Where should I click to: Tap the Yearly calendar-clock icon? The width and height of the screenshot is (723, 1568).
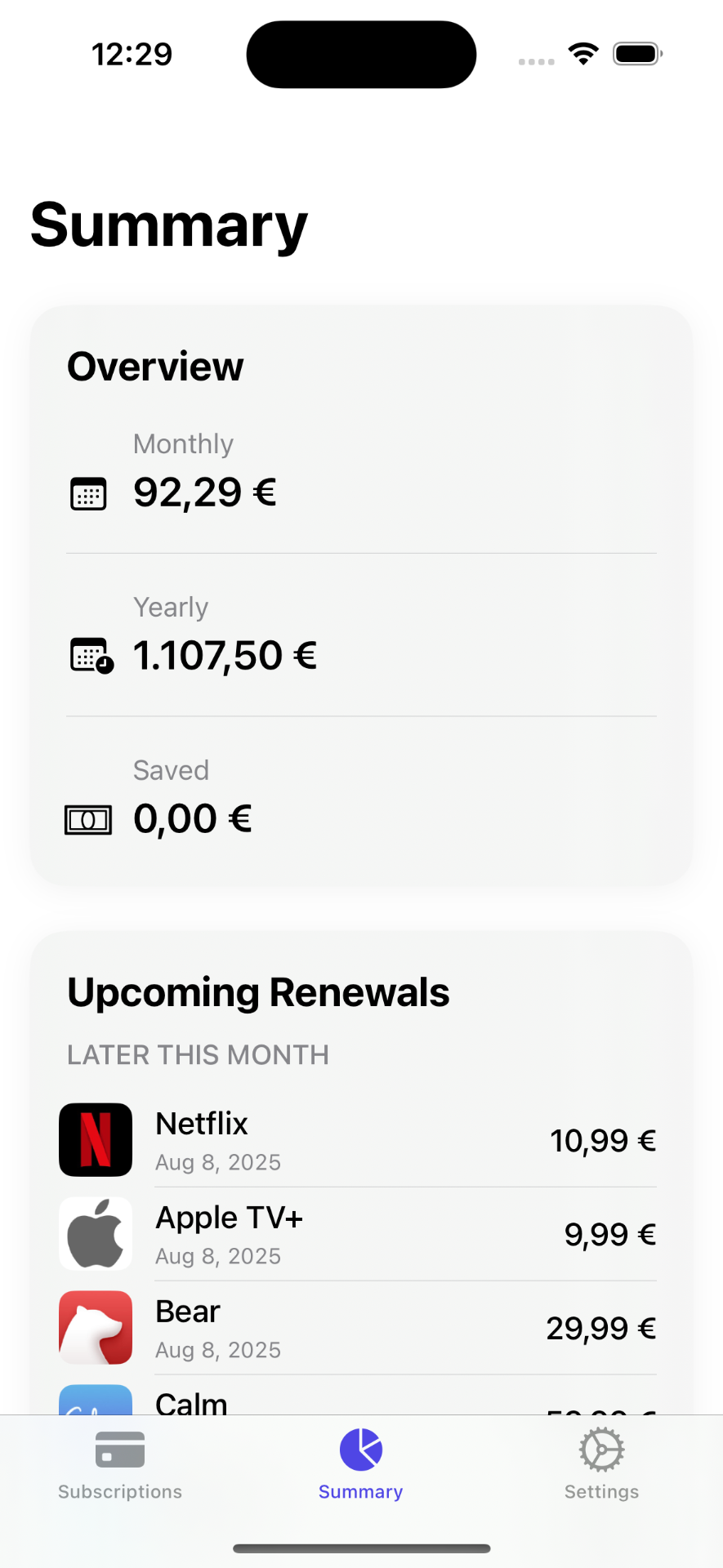(91, 656)
